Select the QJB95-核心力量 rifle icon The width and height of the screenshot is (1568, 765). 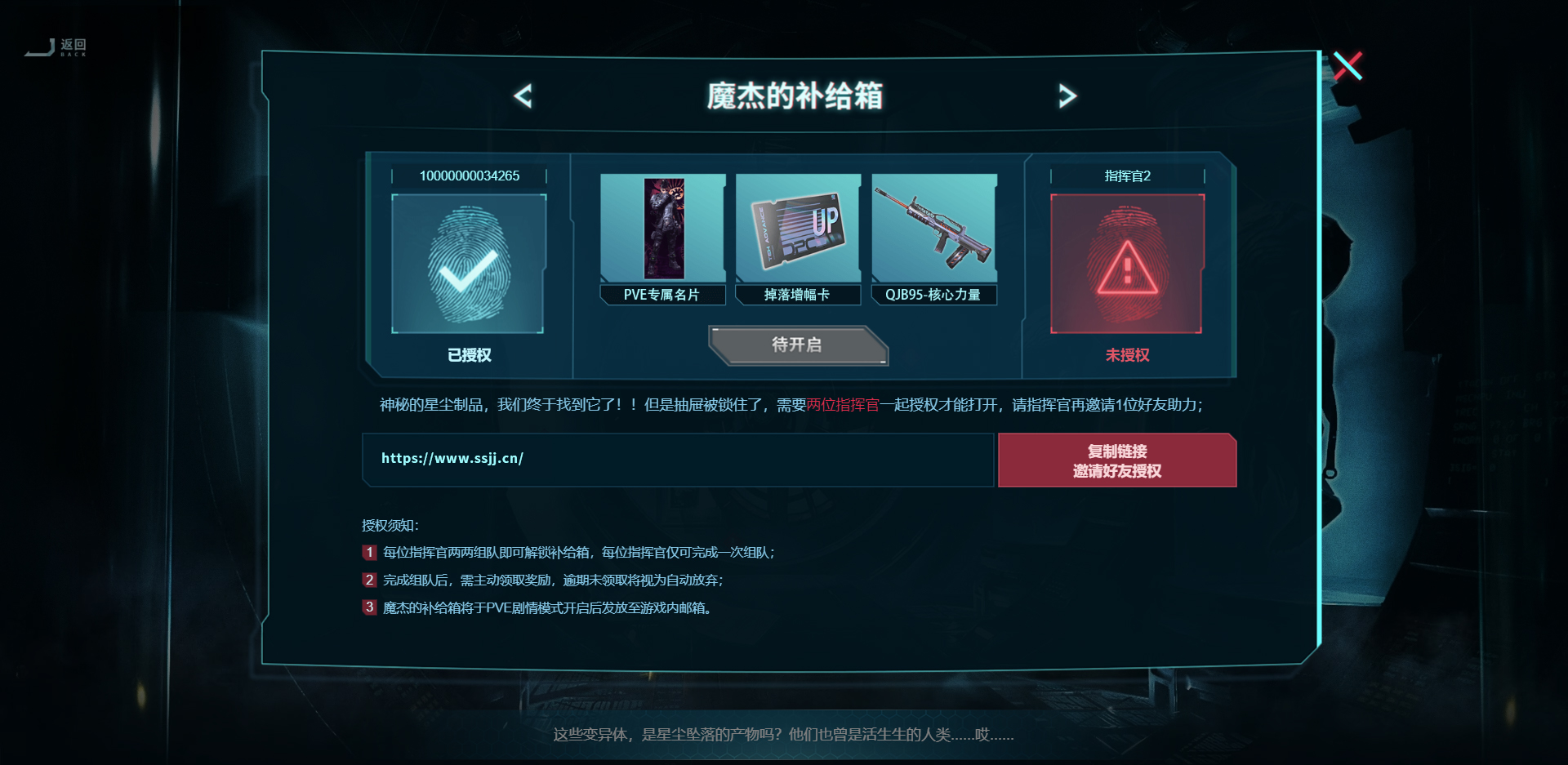click(x=934, y=229)
